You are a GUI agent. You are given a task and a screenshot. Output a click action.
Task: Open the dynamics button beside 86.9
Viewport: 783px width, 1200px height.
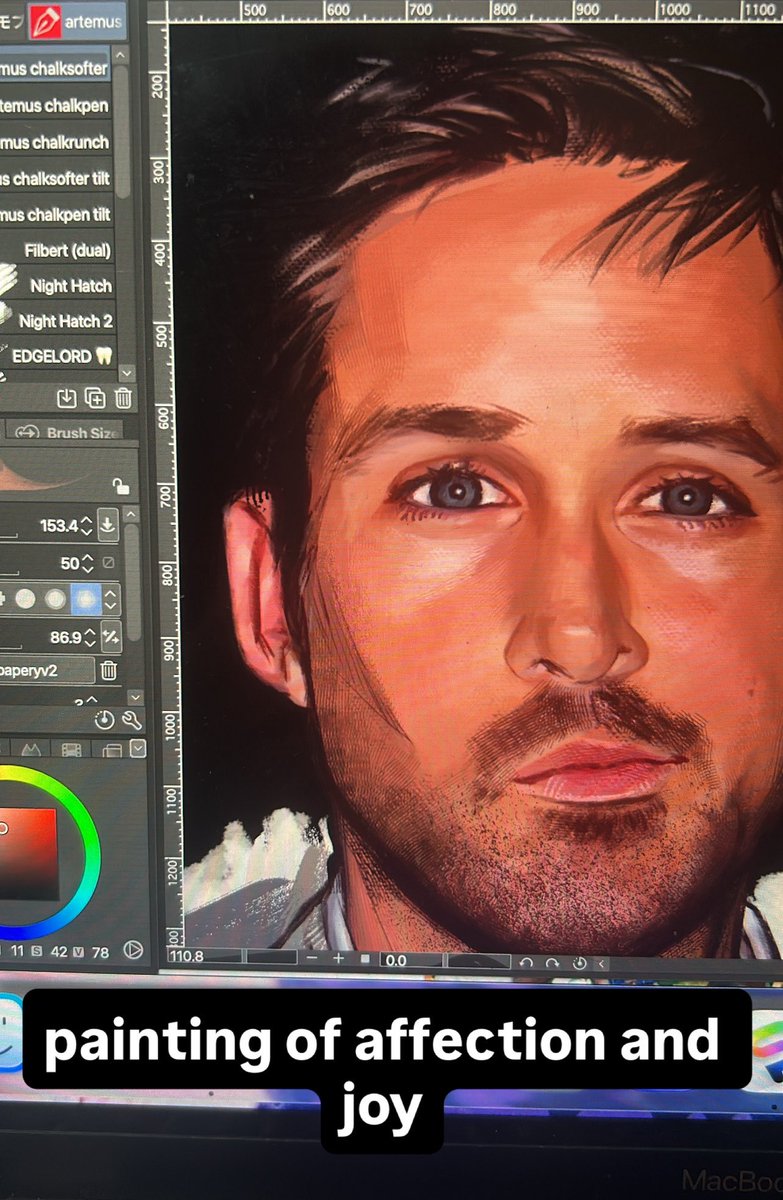coord(111,636)
